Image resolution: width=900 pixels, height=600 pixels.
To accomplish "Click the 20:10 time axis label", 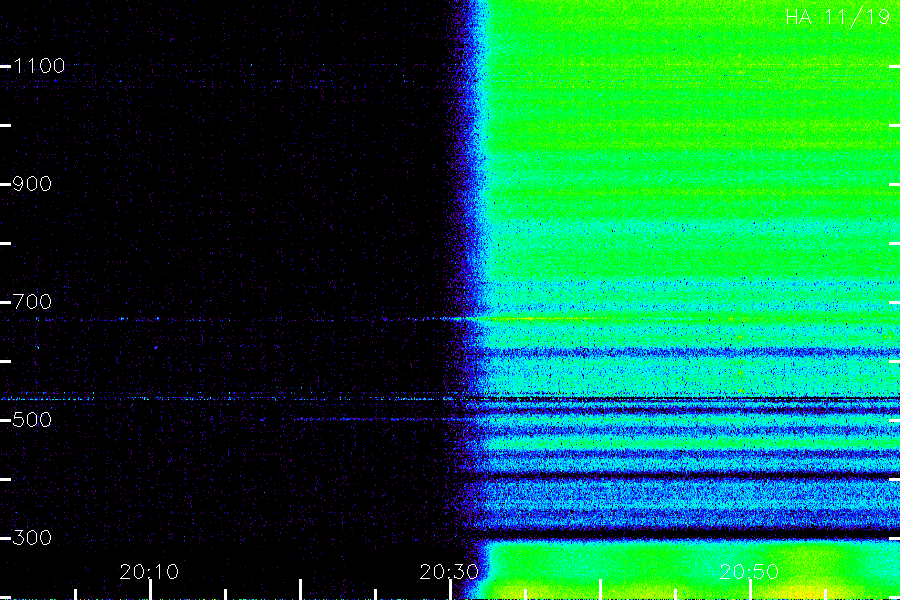I will pyautogui.click(x=149, y=572).
